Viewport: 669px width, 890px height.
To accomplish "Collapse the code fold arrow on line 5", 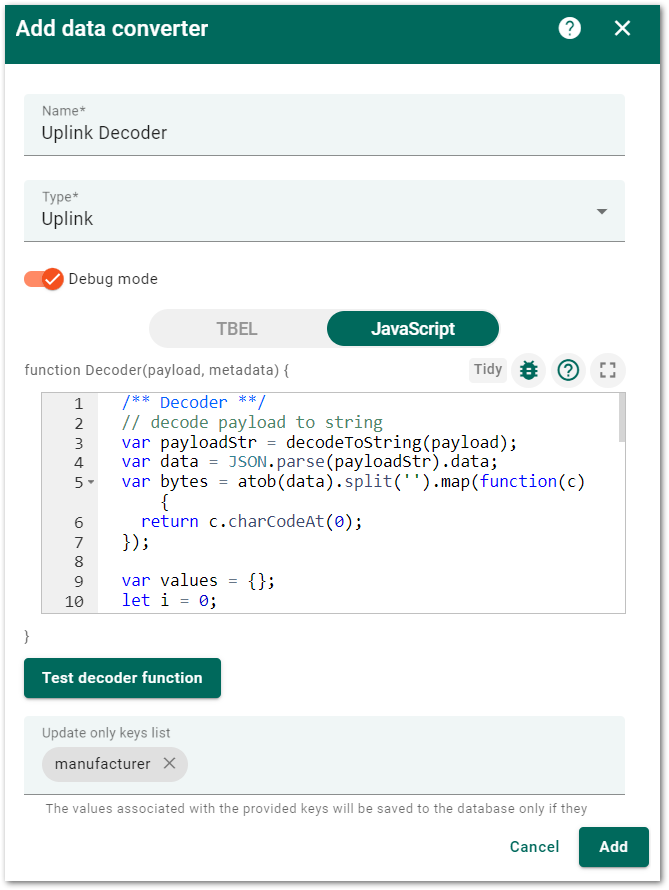I will tap(91, 482).
